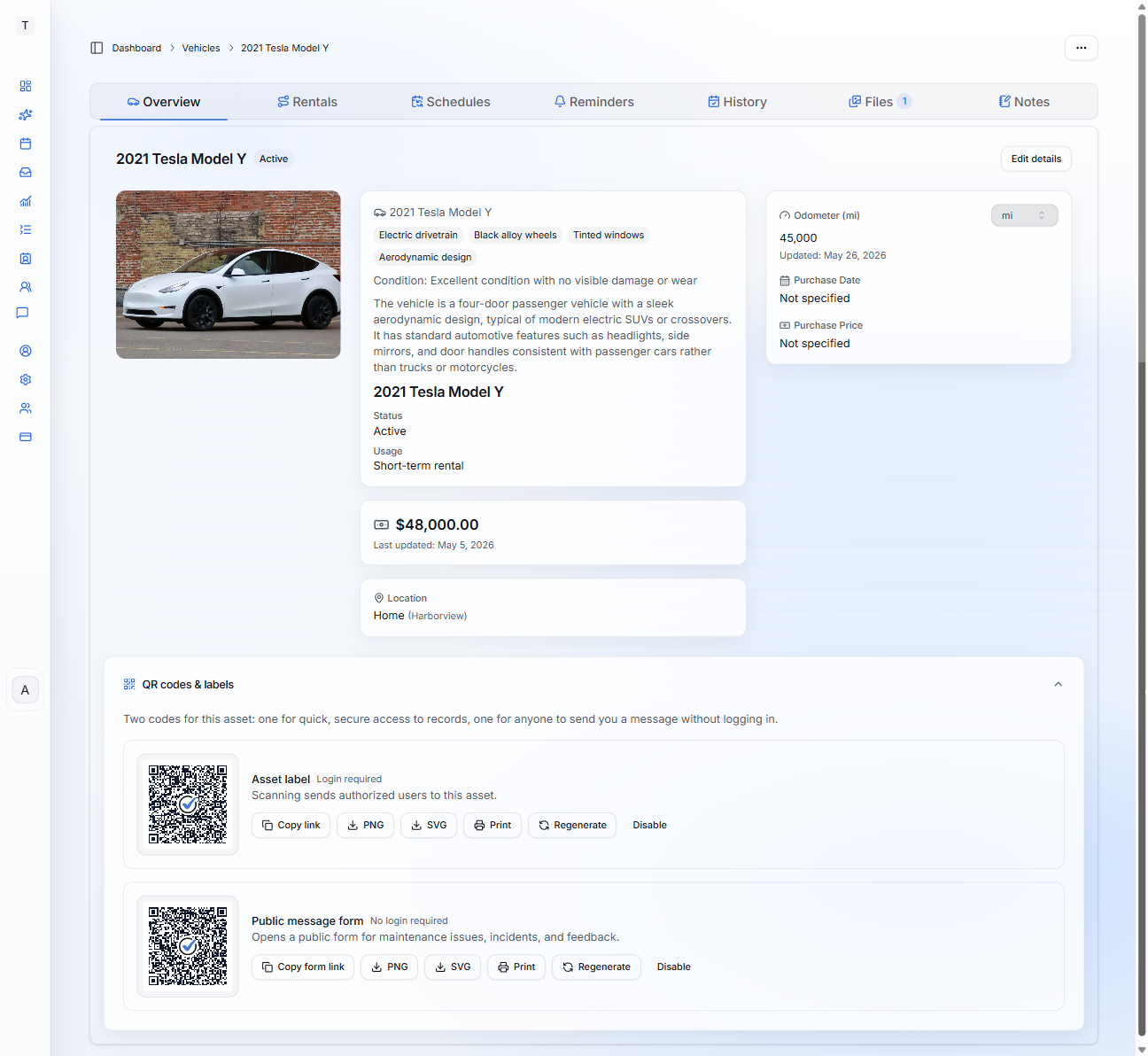Image resolution: width=1148 pixels, height=1056 pixels.
Task: Print the Asset label
Action: click(493, 825)
